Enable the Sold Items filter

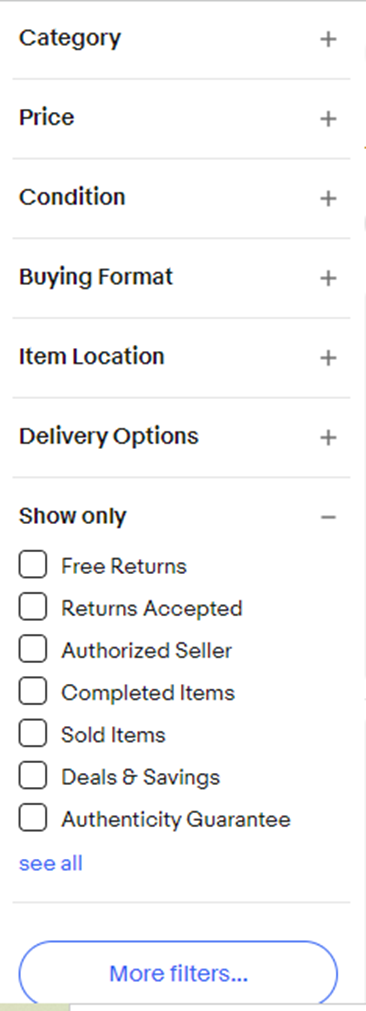[33, 734]
